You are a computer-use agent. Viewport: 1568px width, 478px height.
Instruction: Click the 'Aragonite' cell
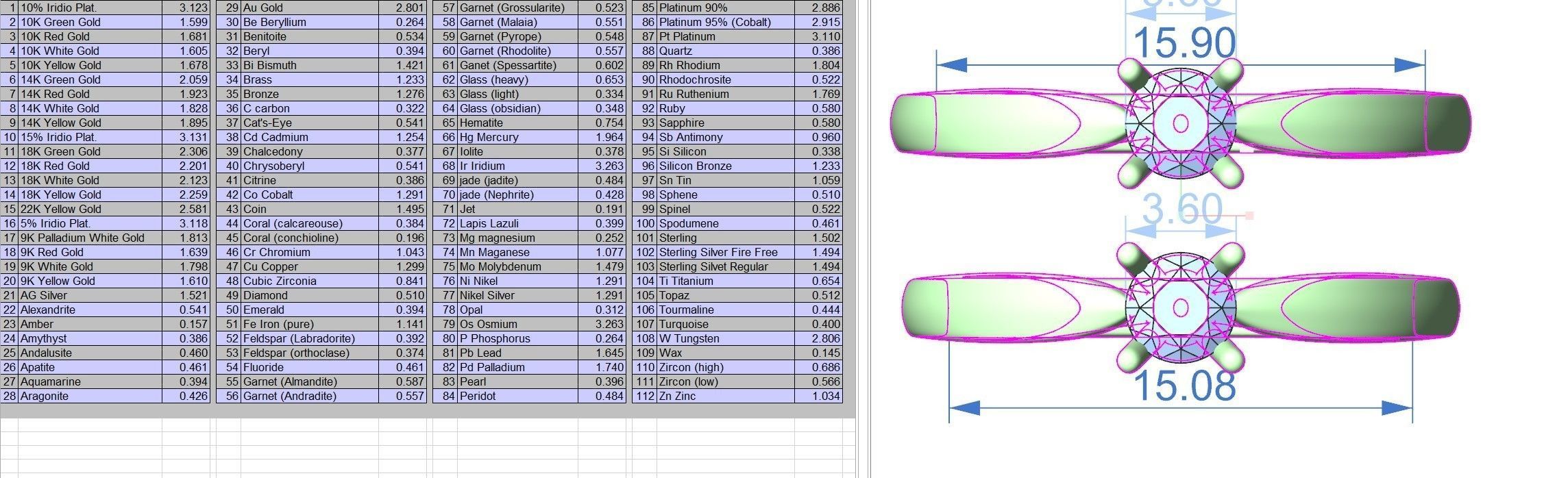90,396
